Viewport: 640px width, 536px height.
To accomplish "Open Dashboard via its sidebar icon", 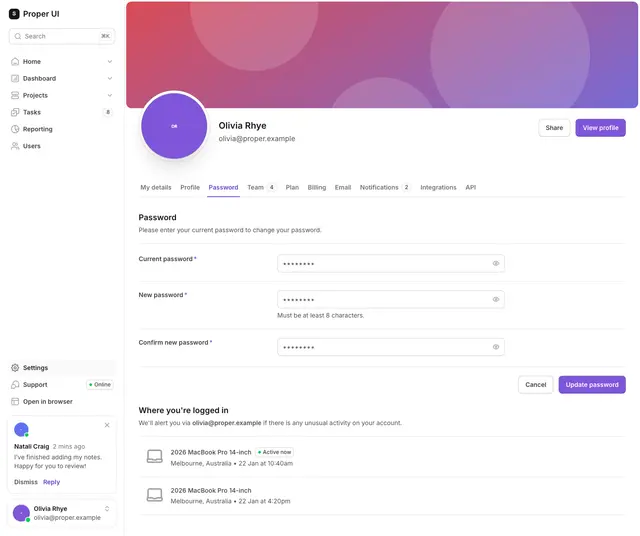I will pos(15,78).
